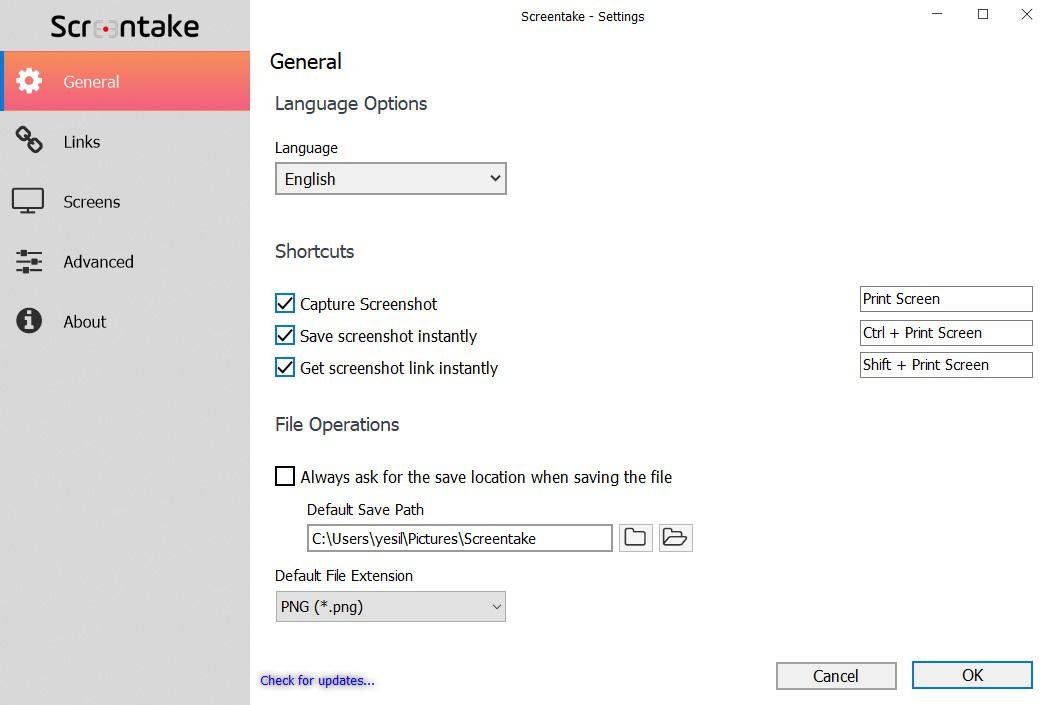Switch to the Advanced settings tab
This screenshot has width=1050, height=705.
point(98,262)
